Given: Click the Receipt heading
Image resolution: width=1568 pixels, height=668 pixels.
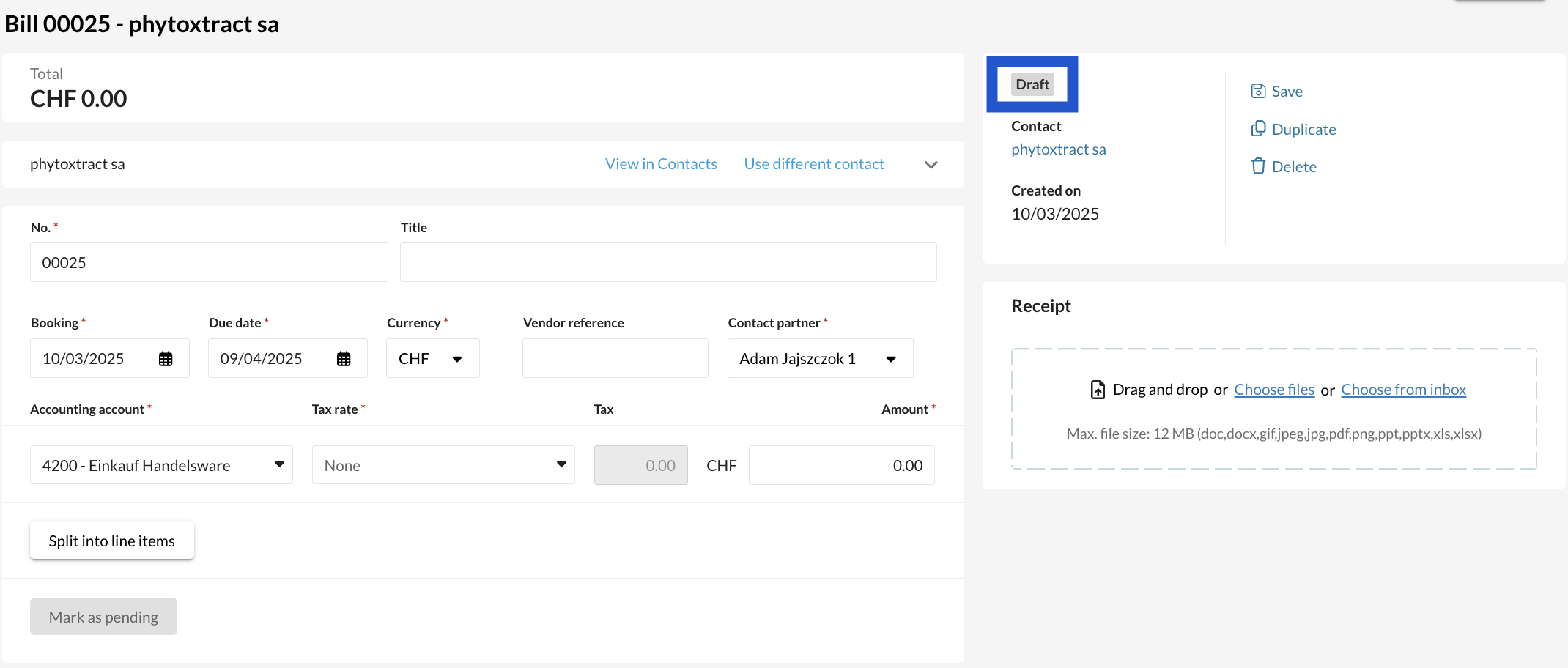Looking at the screenshot, I should (x=1041, y=306).
